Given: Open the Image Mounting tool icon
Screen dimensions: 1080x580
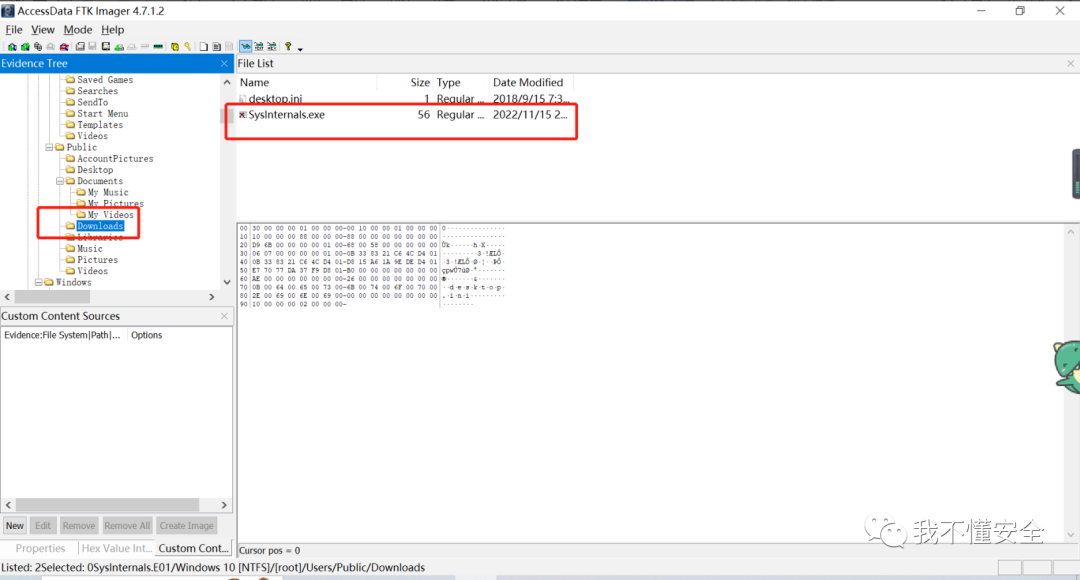Looking at the screenshot, I should point(38,47).
